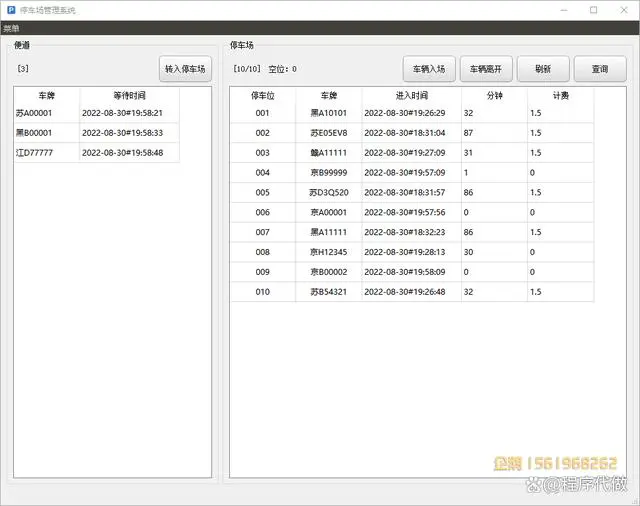The height and width of the screenshot is (506, 640).
Task: Click minutes value 1 in row 004
Action: click(x=466, y=173)
